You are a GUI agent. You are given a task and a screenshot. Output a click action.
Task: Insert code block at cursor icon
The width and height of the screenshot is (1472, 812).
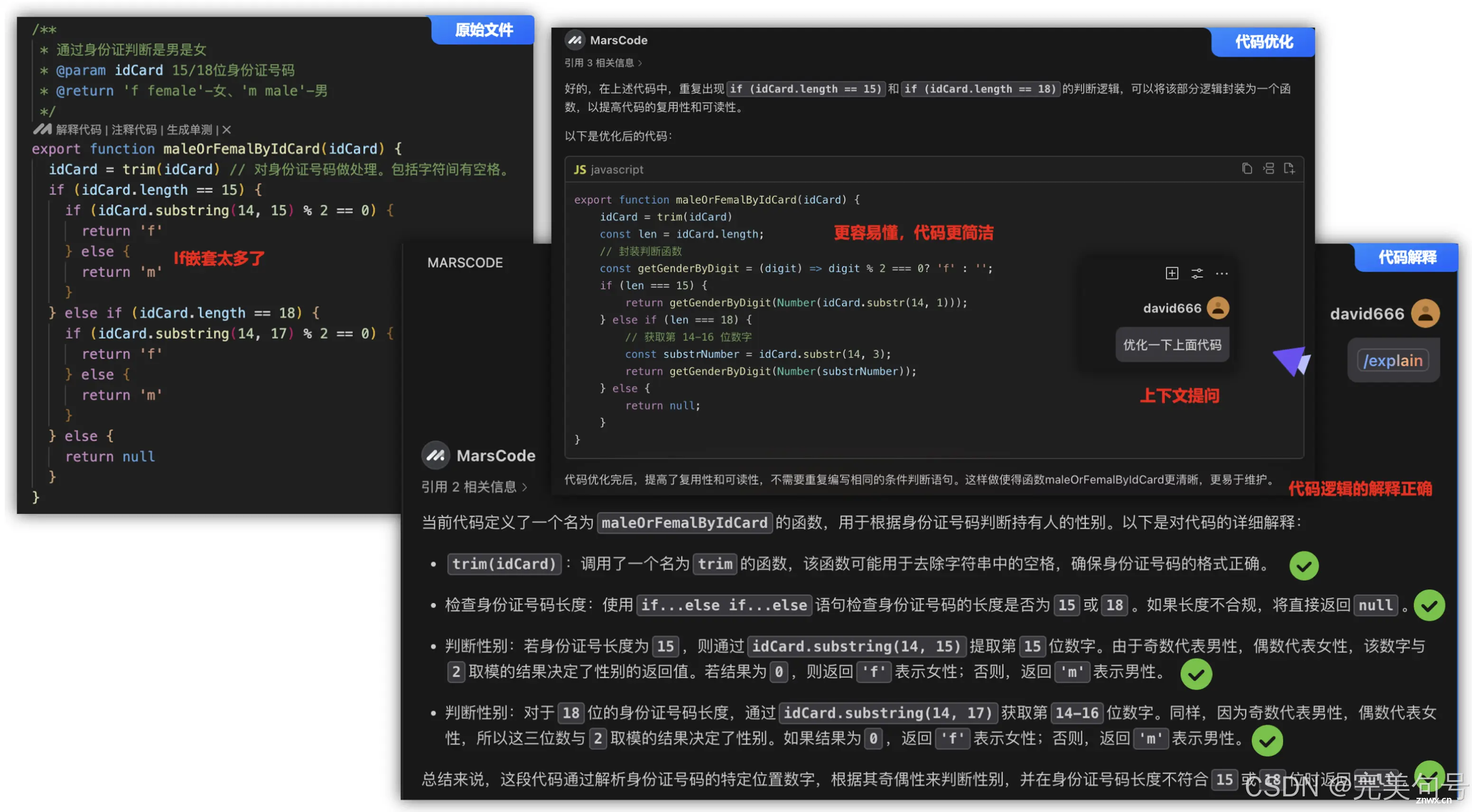click(1268, 168)
